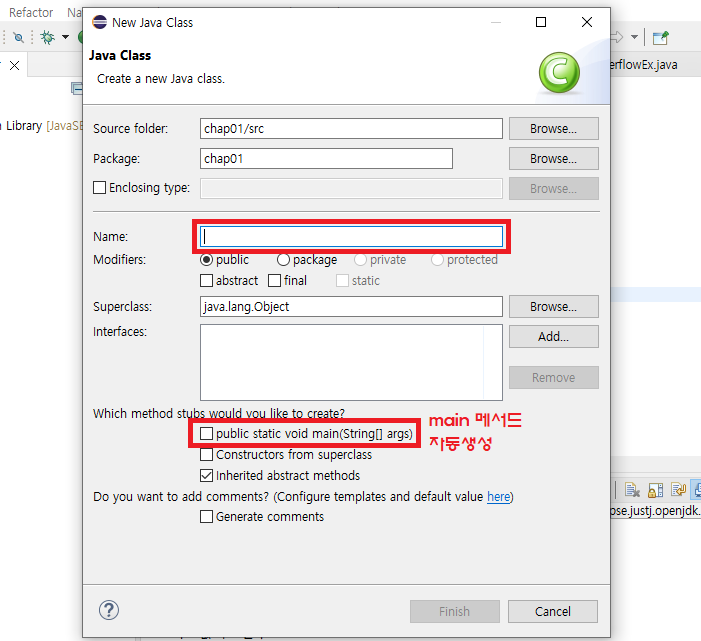
Task: Open the Debug dropdown arrow in toolbar
Action: (65, 37)
